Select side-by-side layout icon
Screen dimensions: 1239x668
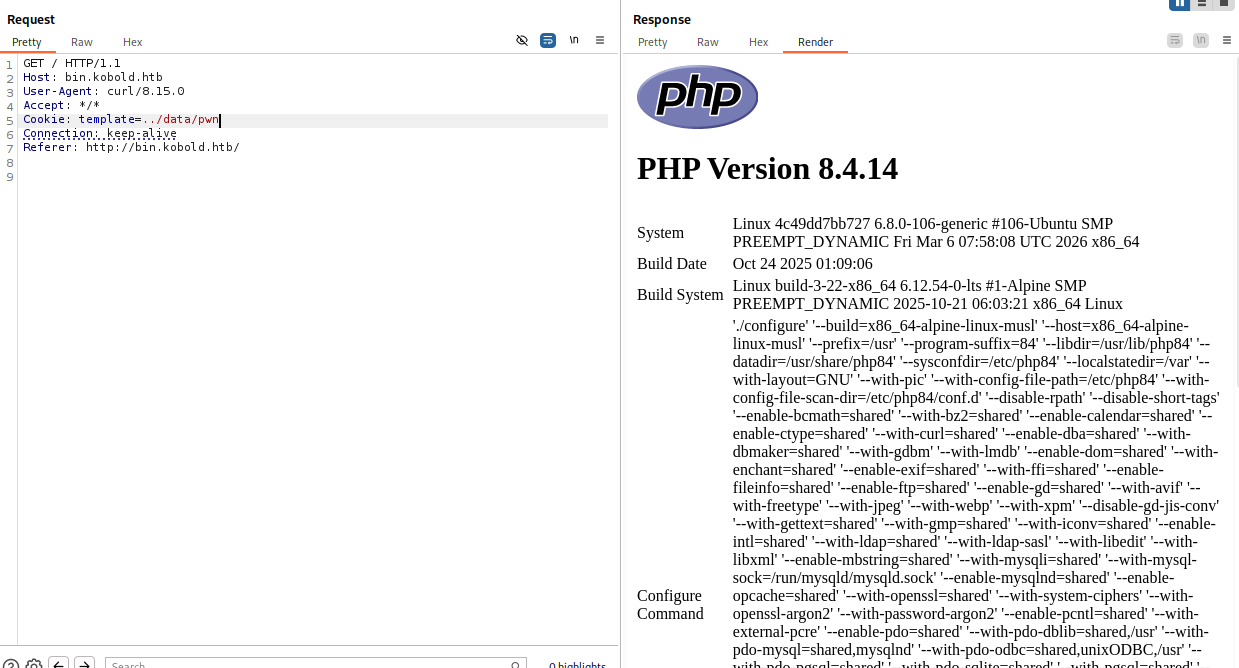pyautogui.click(x=1180, y=4)
